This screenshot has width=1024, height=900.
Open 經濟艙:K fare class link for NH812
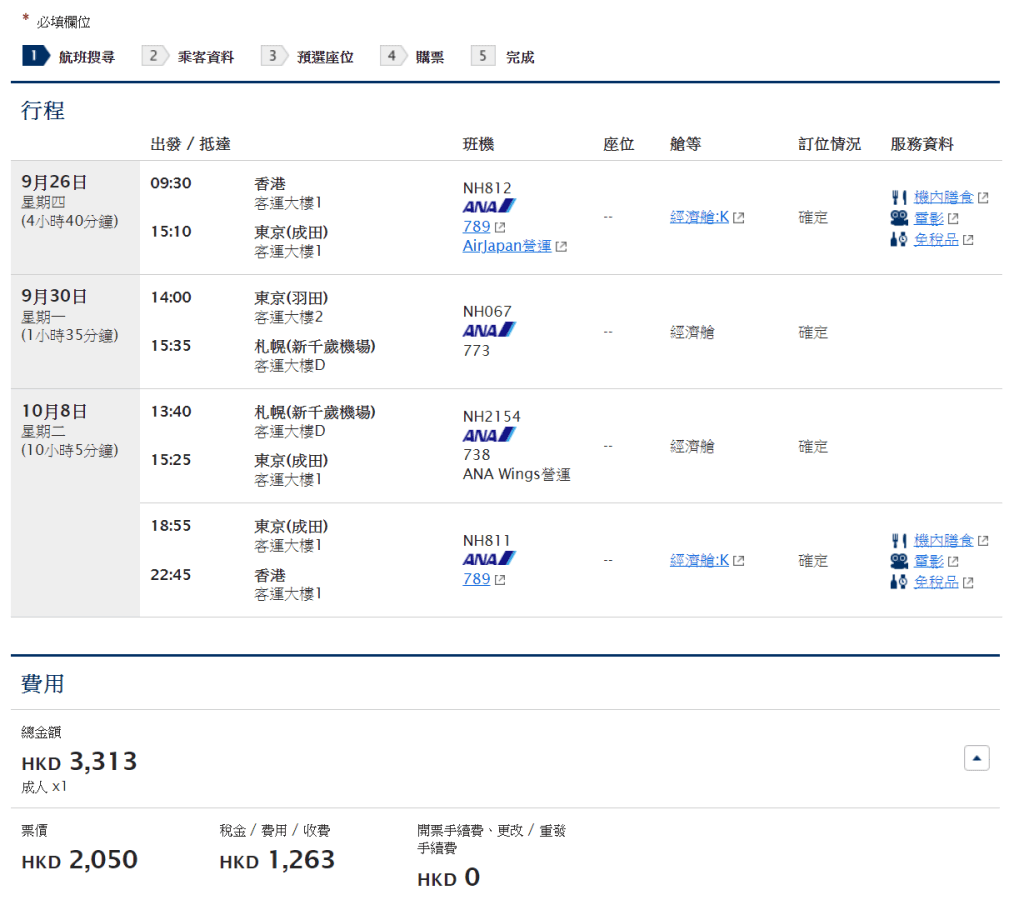[700, 217]
